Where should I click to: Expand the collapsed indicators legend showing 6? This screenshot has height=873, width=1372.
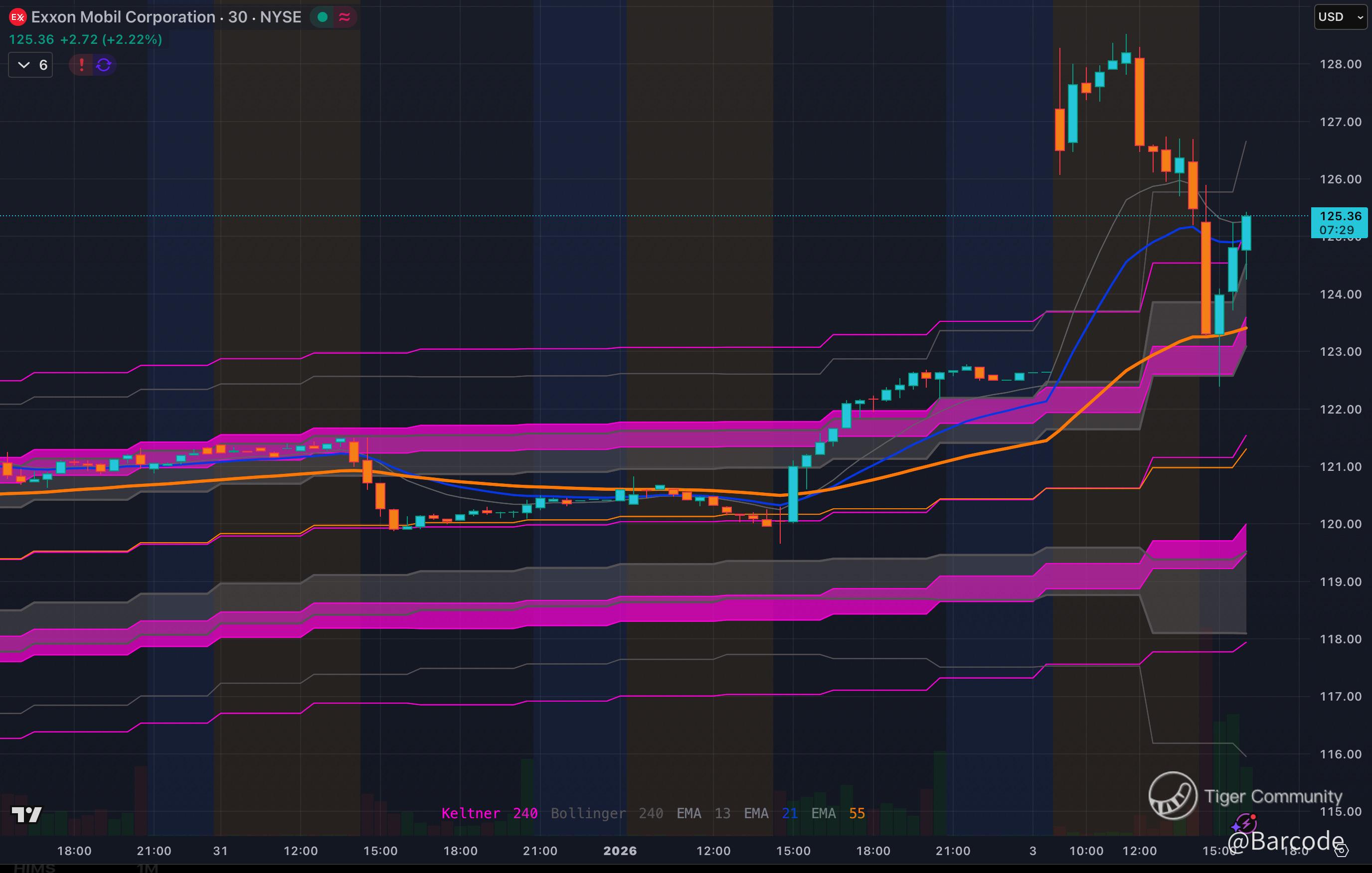(31, 65)
